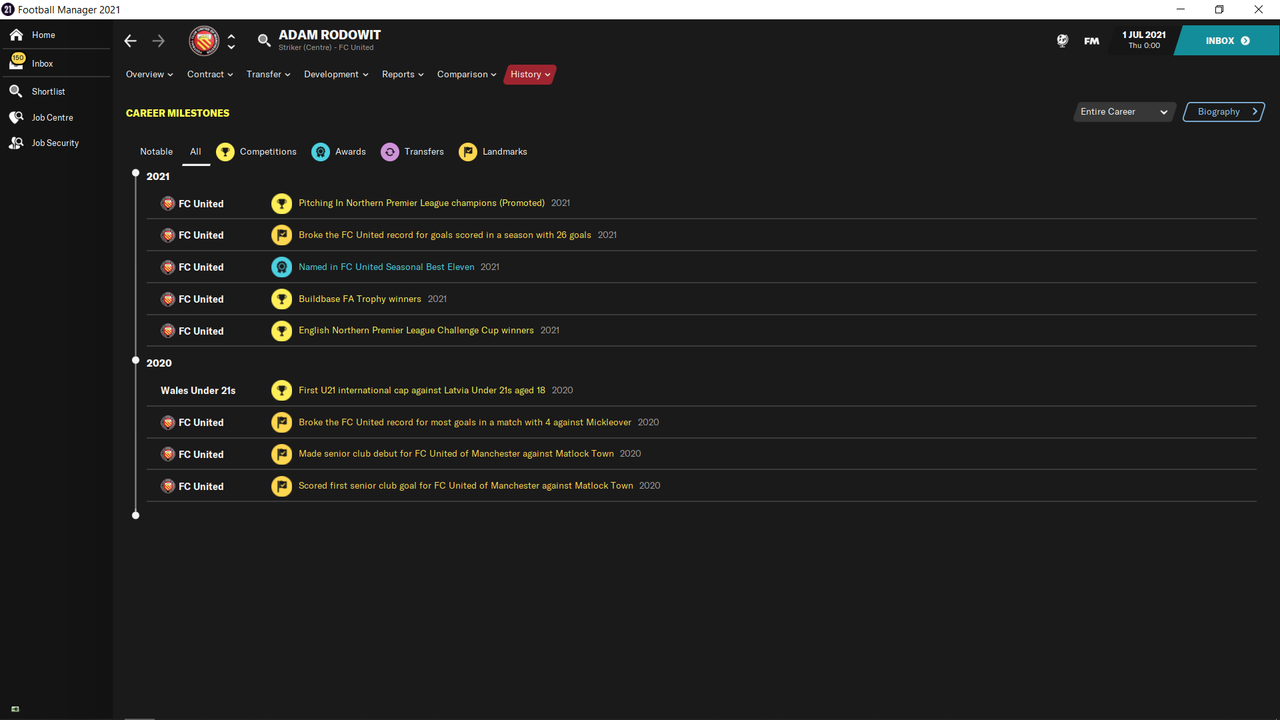The height and width of the screenshot is (720, 1280).
Task: Expand the Transfer dropdown menu
Action: coord(268,74)
